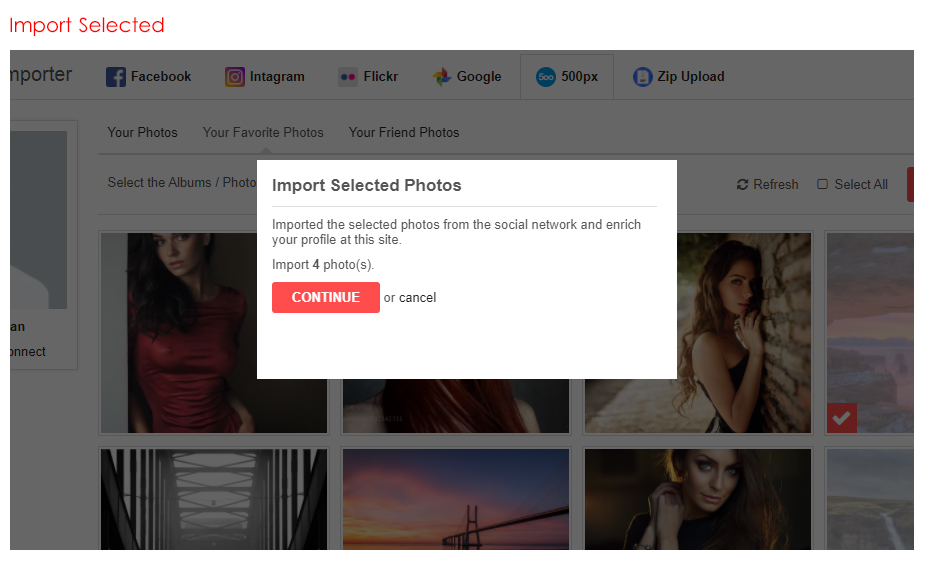Image resolution: width=926 pixels, height=561 pixels.
Task: Click the cancel link in dialog
Action: pos(418,298)
